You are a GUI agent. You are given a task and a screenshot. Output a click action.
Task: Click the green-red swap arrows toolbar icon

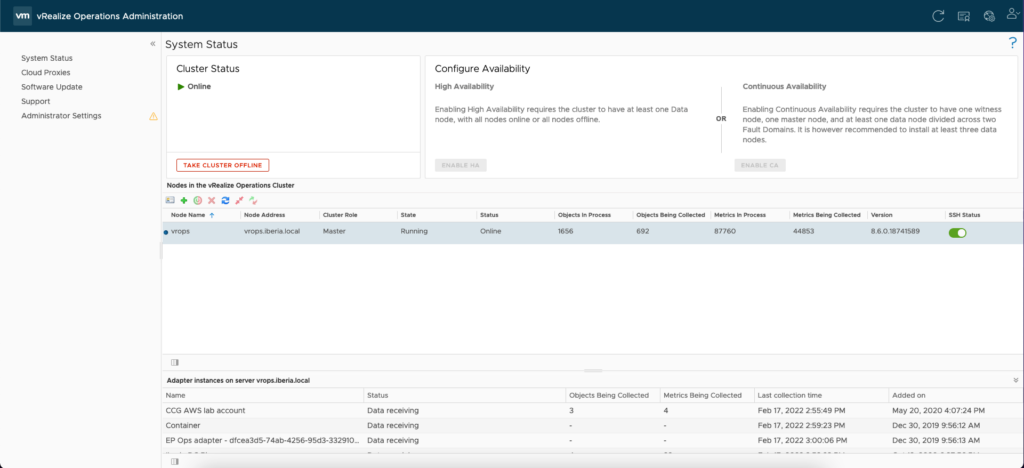click(x=253, y=200)
